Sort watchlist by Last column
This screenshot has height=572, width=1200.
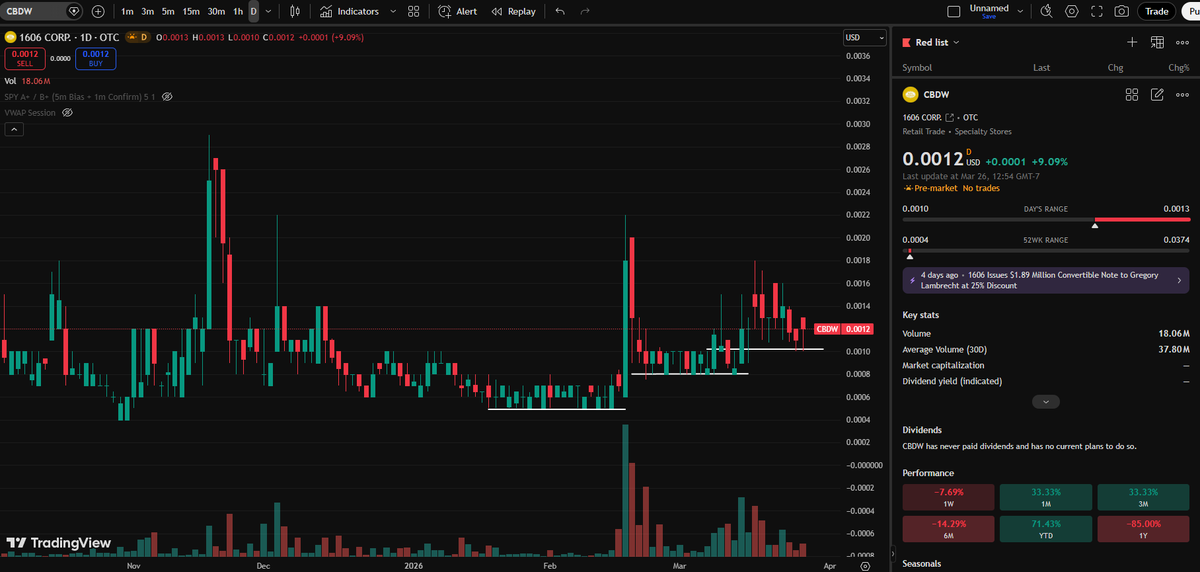point(1041,68)
